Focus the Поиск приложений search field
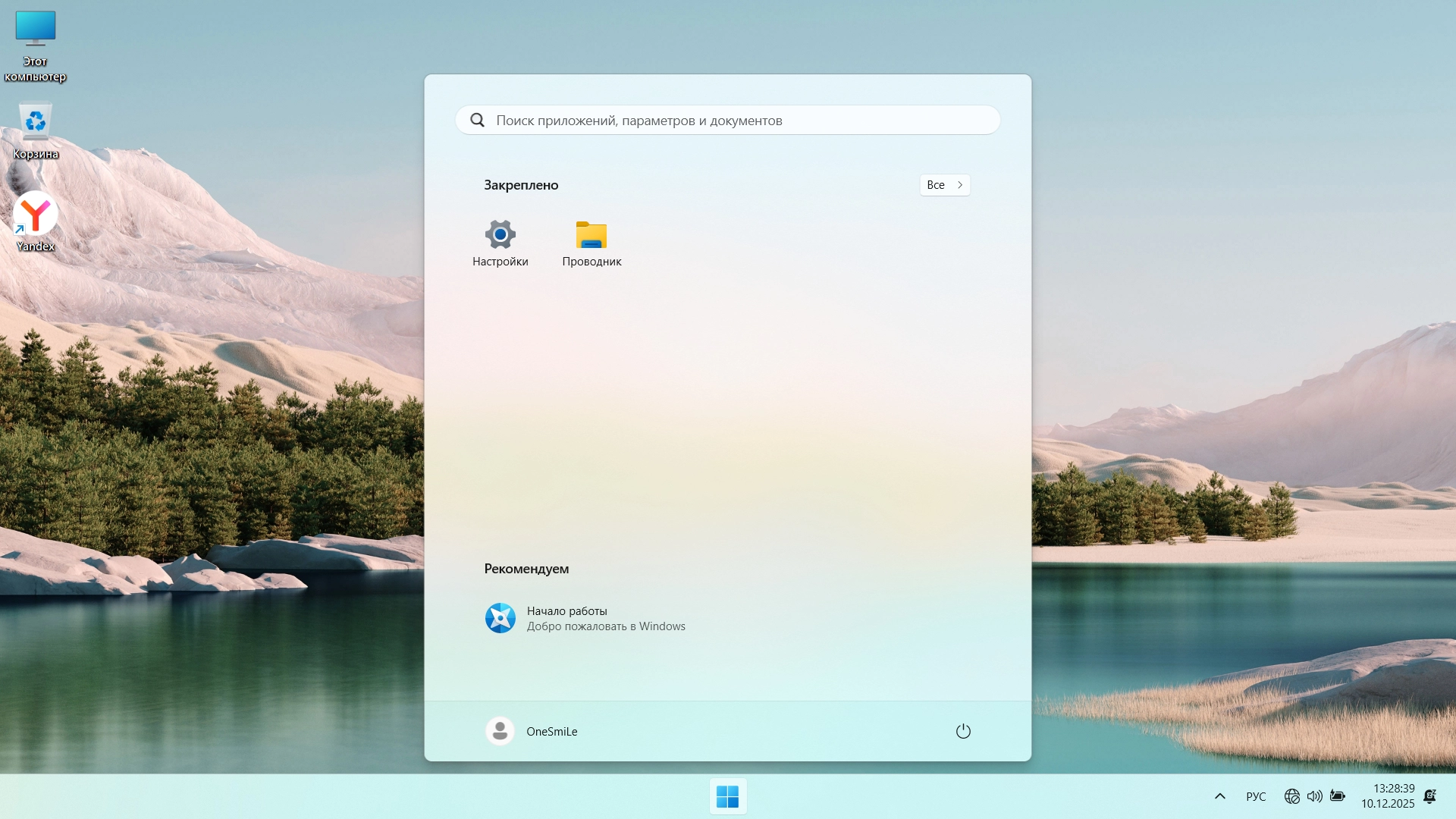 click(728, 121)
